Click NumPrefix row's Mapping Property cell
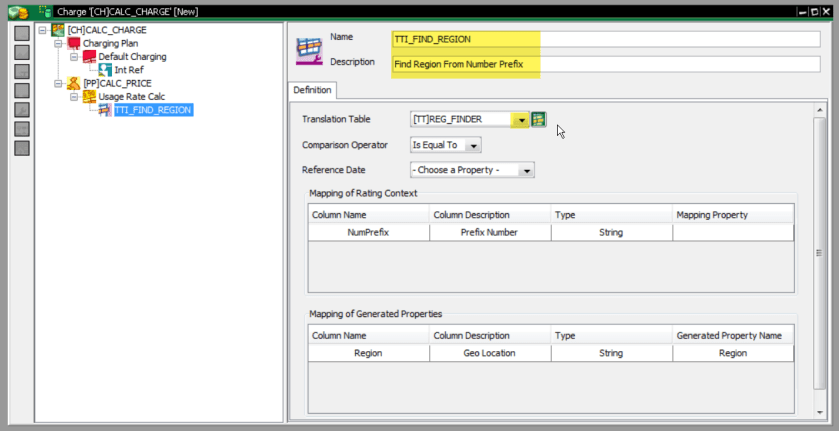 point(733,232)
